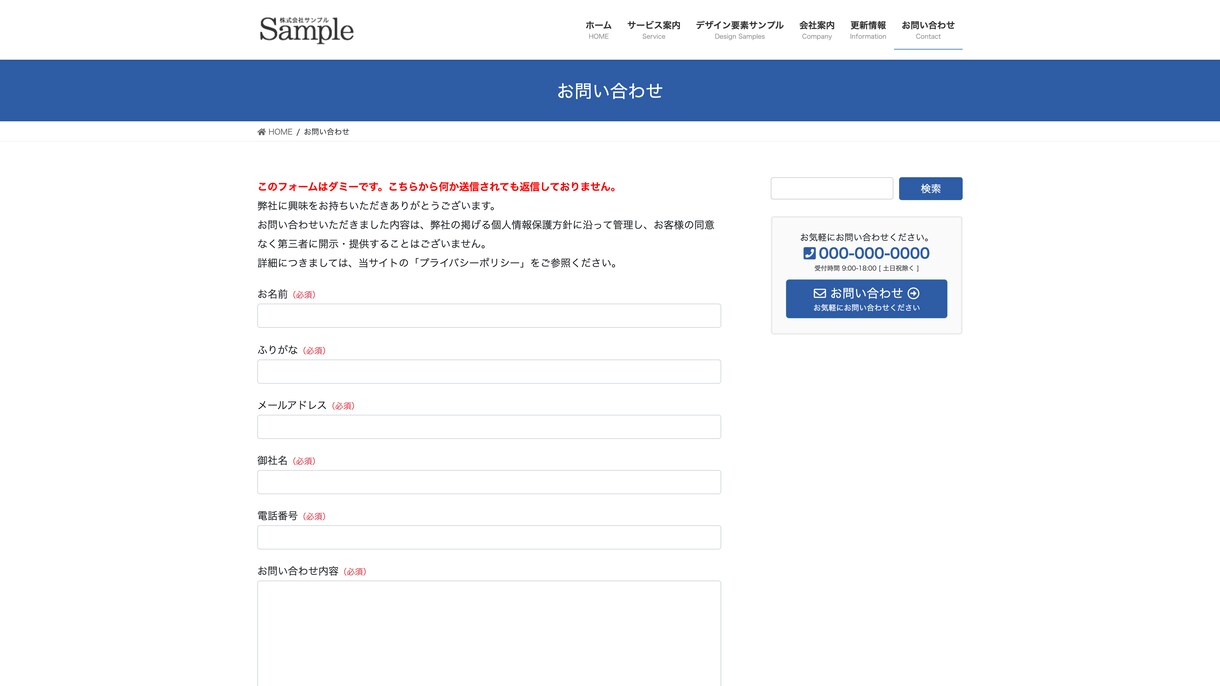
Task: Click the arrow icon on contact button
Action: point(913,293)
